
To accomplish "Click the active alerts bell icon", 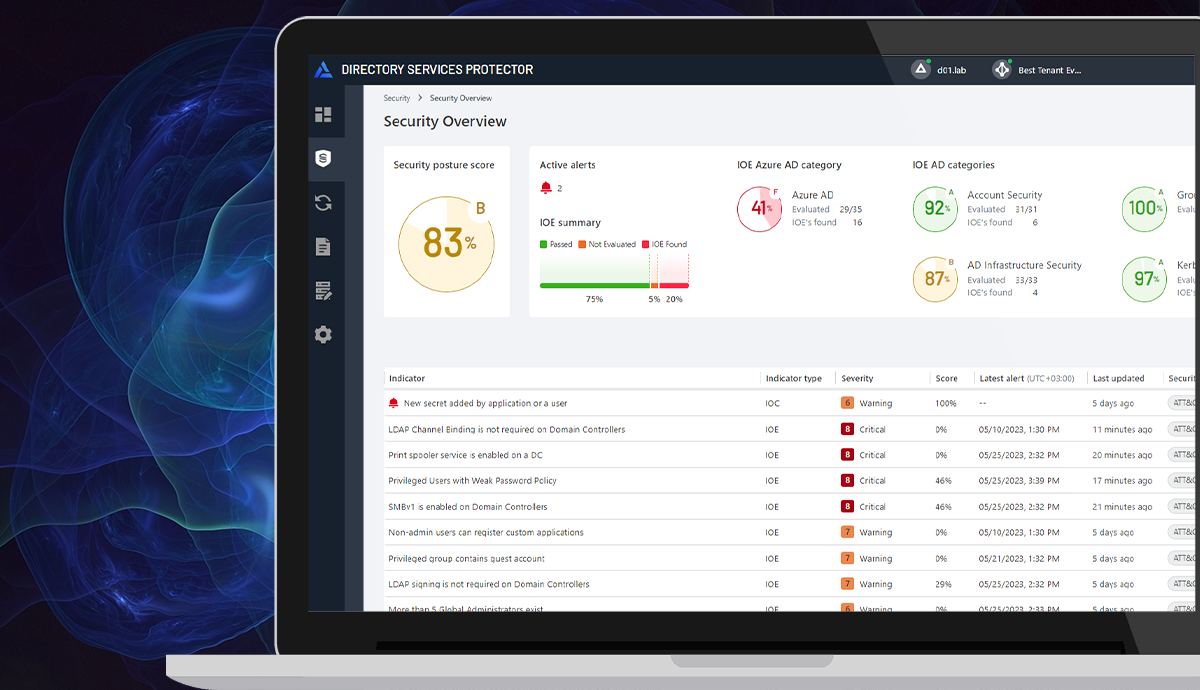I will click(x=545, y=187).
